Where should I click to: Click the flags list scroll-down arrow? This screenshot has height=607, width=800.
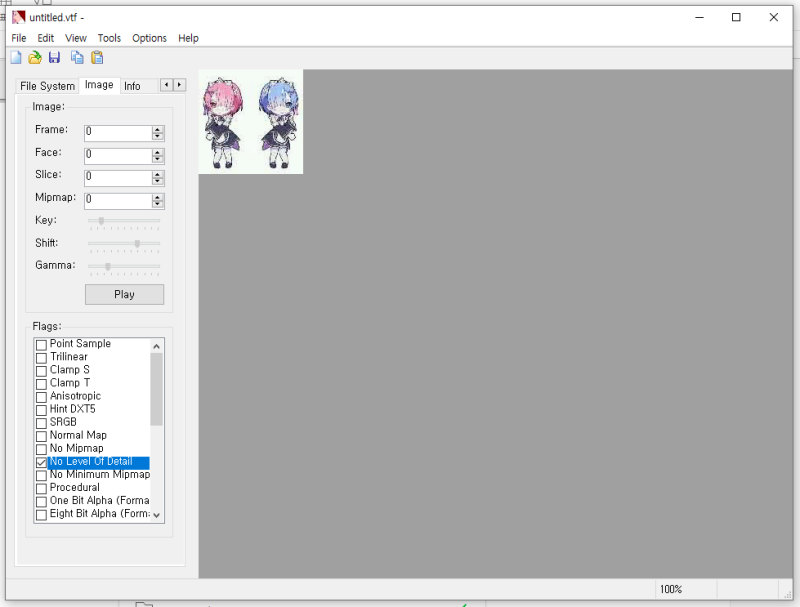[157, 515]
